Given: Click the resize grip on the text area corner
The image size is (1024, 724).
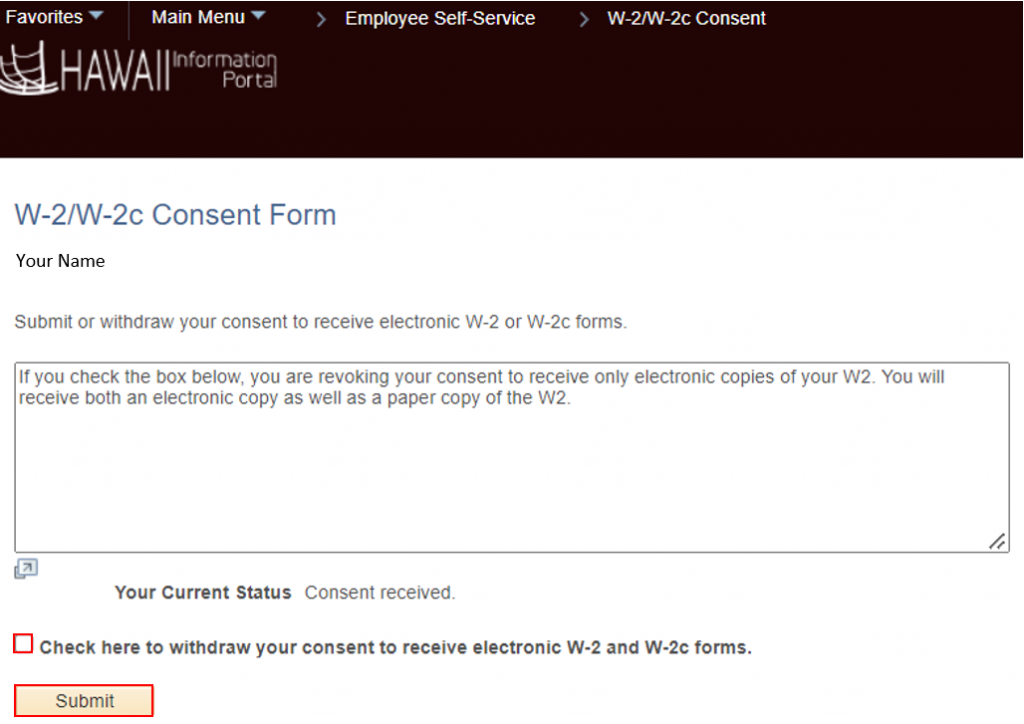Looking at the screenshot, I should [997, 541].
